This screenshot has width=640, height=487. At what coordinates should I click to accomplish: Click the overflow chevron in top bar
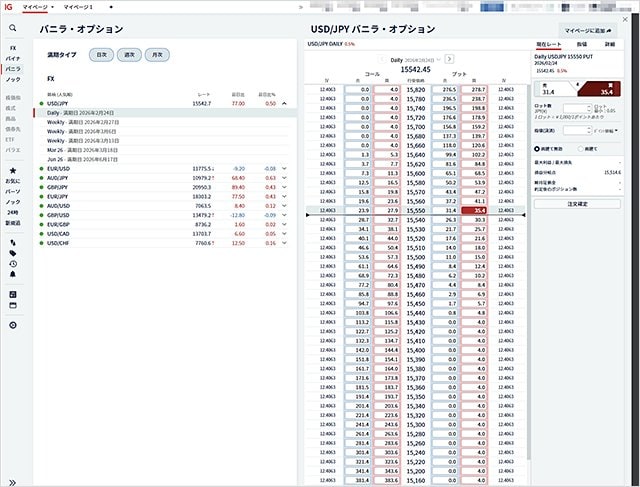click(x=301, y=7)
